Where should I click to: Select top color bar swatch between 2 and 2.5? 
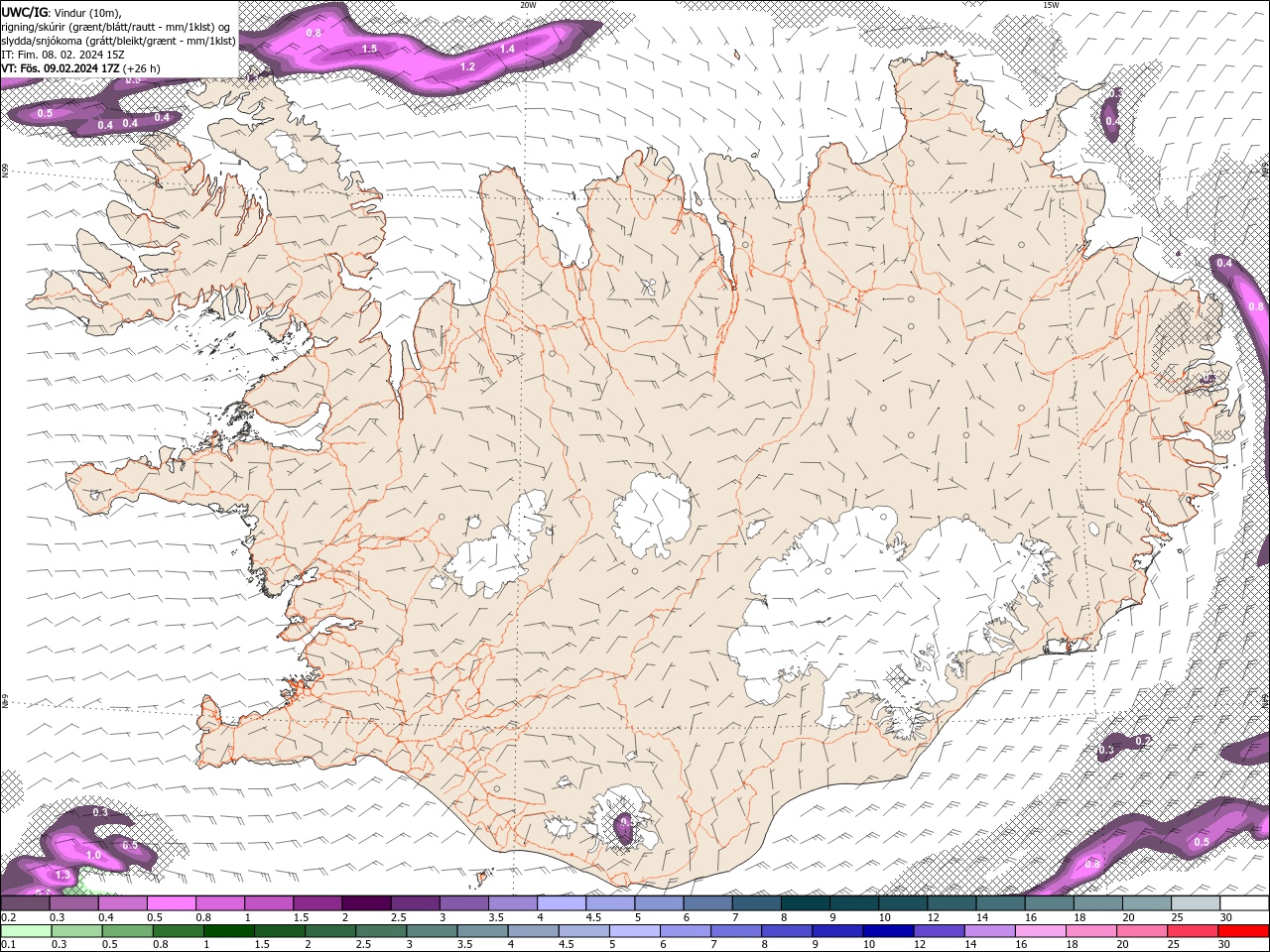tap(366, 903)
